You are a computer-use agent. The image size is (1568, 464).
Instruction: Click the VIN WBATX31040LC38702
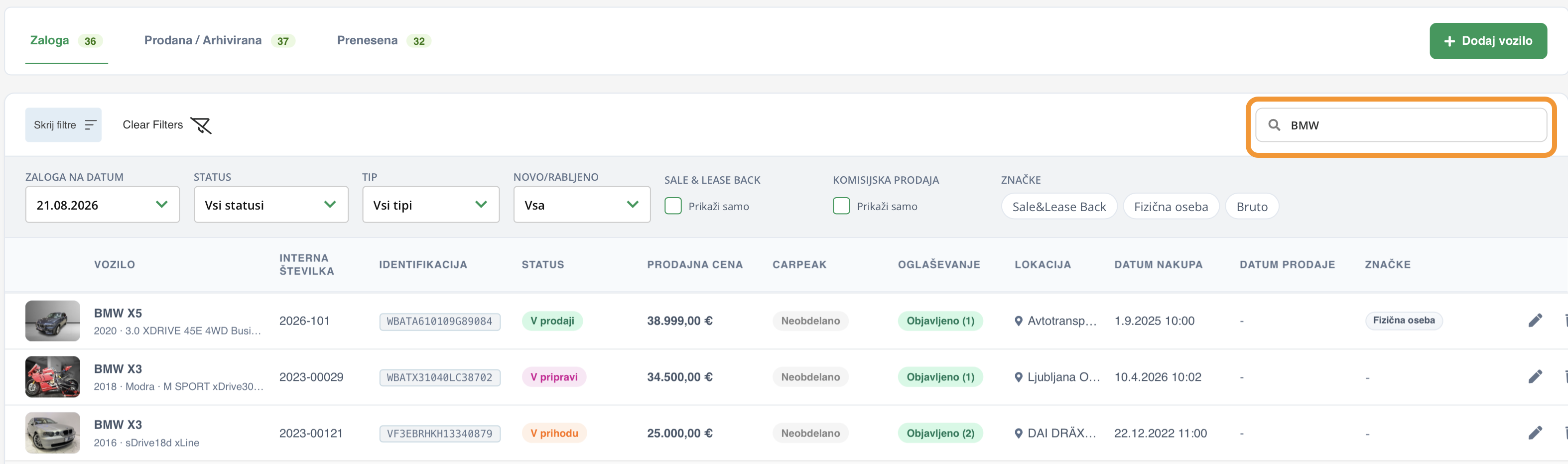pos(439,377)
